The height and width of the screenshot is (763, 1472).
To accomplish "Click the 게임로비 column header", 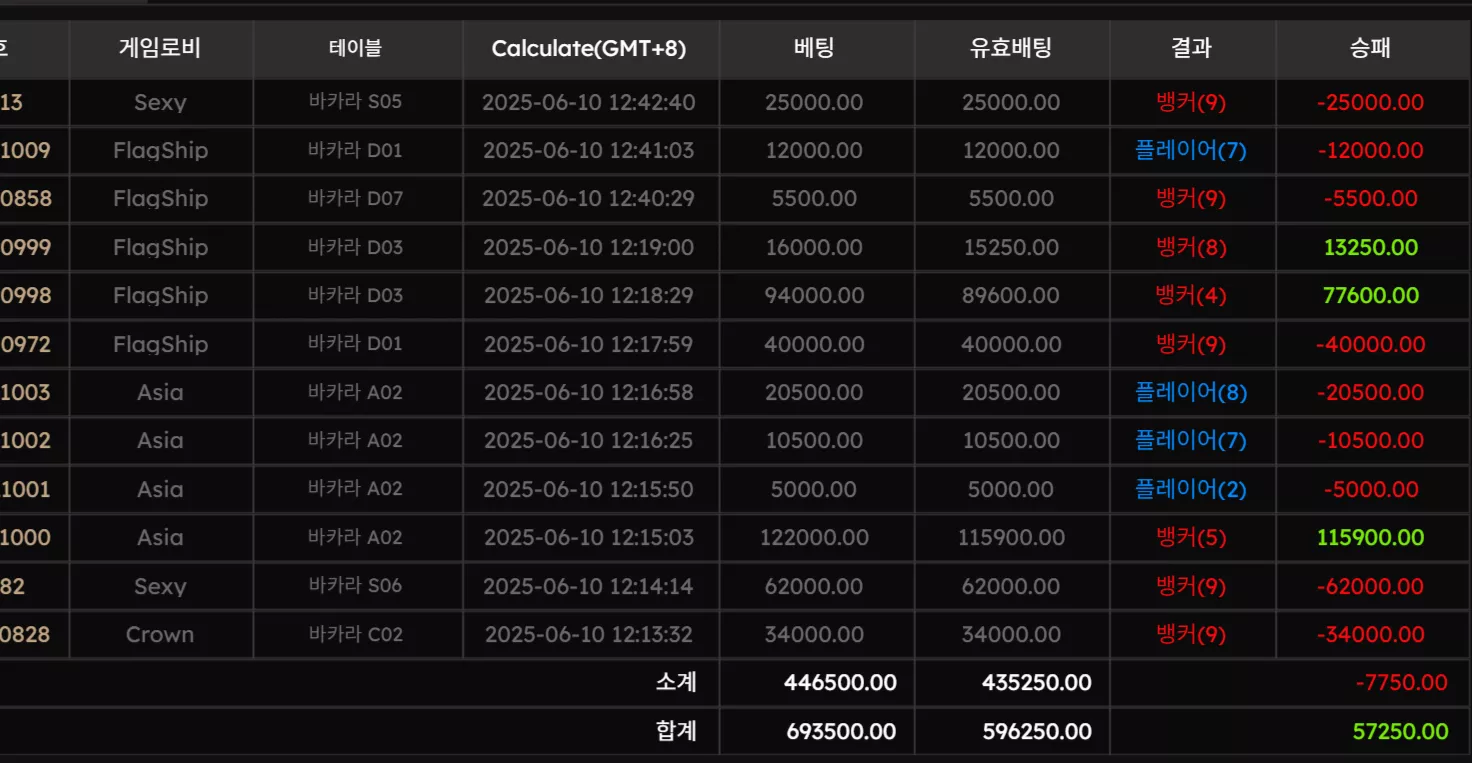I will click(x=161, y=48).
